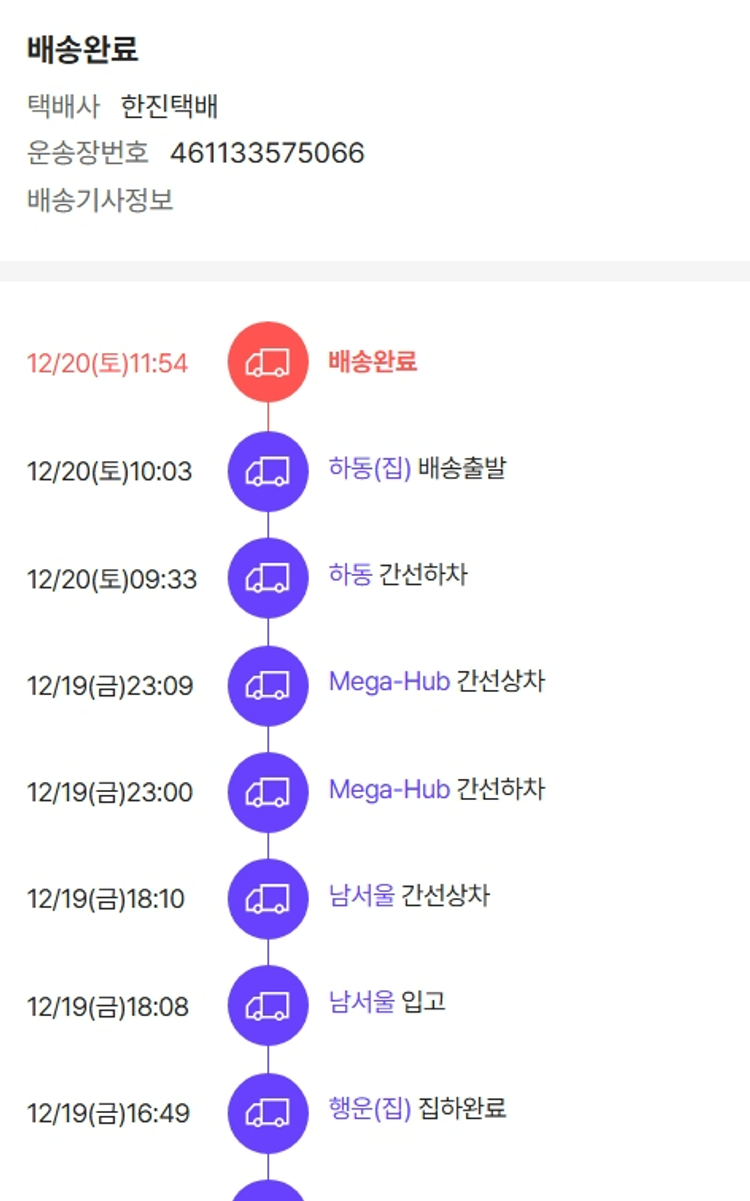Click truck icon beside 남서울 간선상차

point(268,898)
